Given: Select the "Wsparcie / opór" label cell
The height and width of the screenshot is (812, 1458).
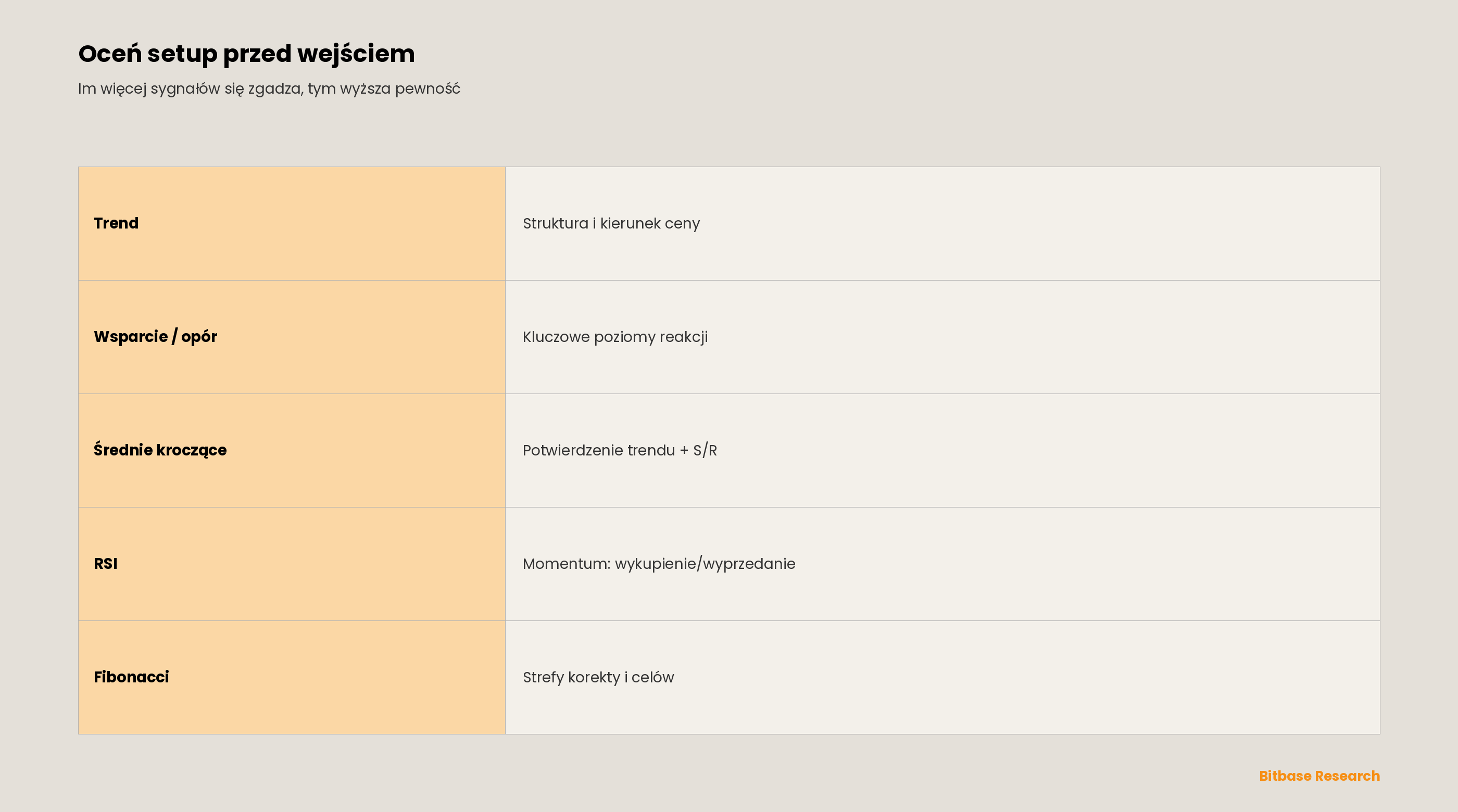Looking at the screenshot, I should (x=292, y=337).
